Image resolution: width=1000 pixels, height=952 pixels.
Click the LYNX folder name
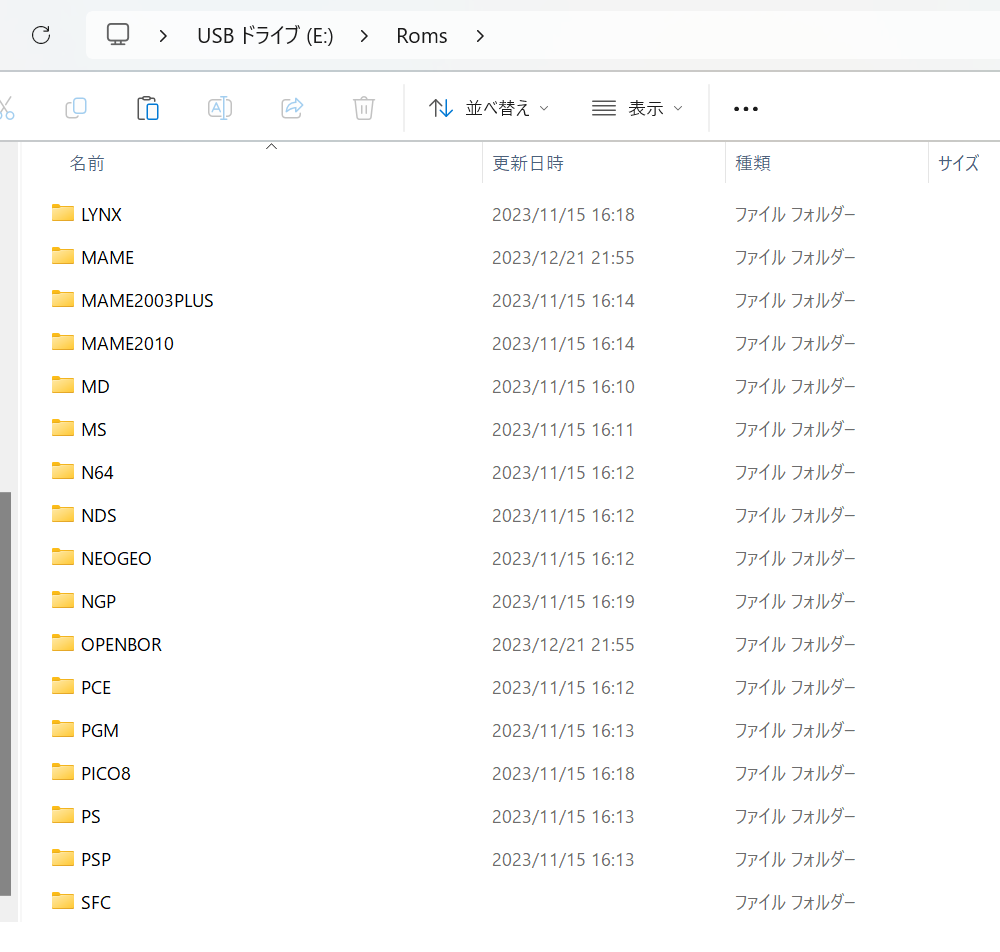coord(101,214)
